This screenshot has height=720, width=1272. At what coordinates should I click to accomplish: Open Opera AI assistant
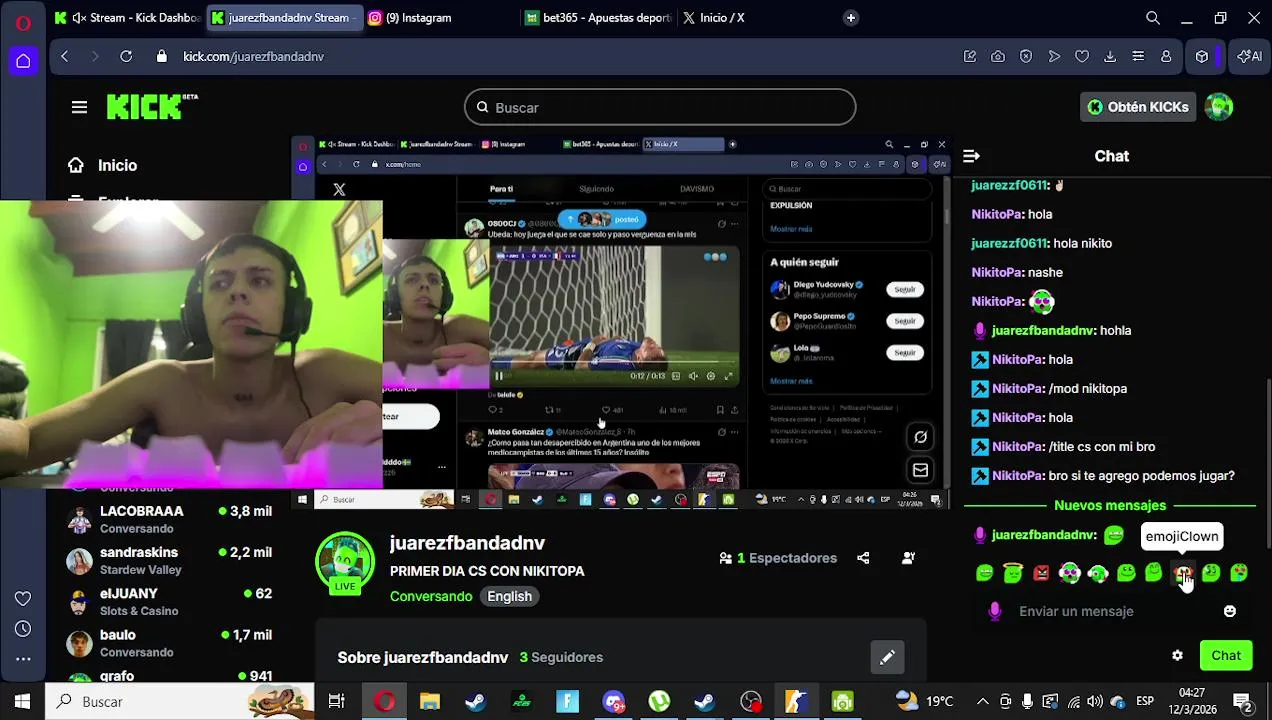point(1249,57)
